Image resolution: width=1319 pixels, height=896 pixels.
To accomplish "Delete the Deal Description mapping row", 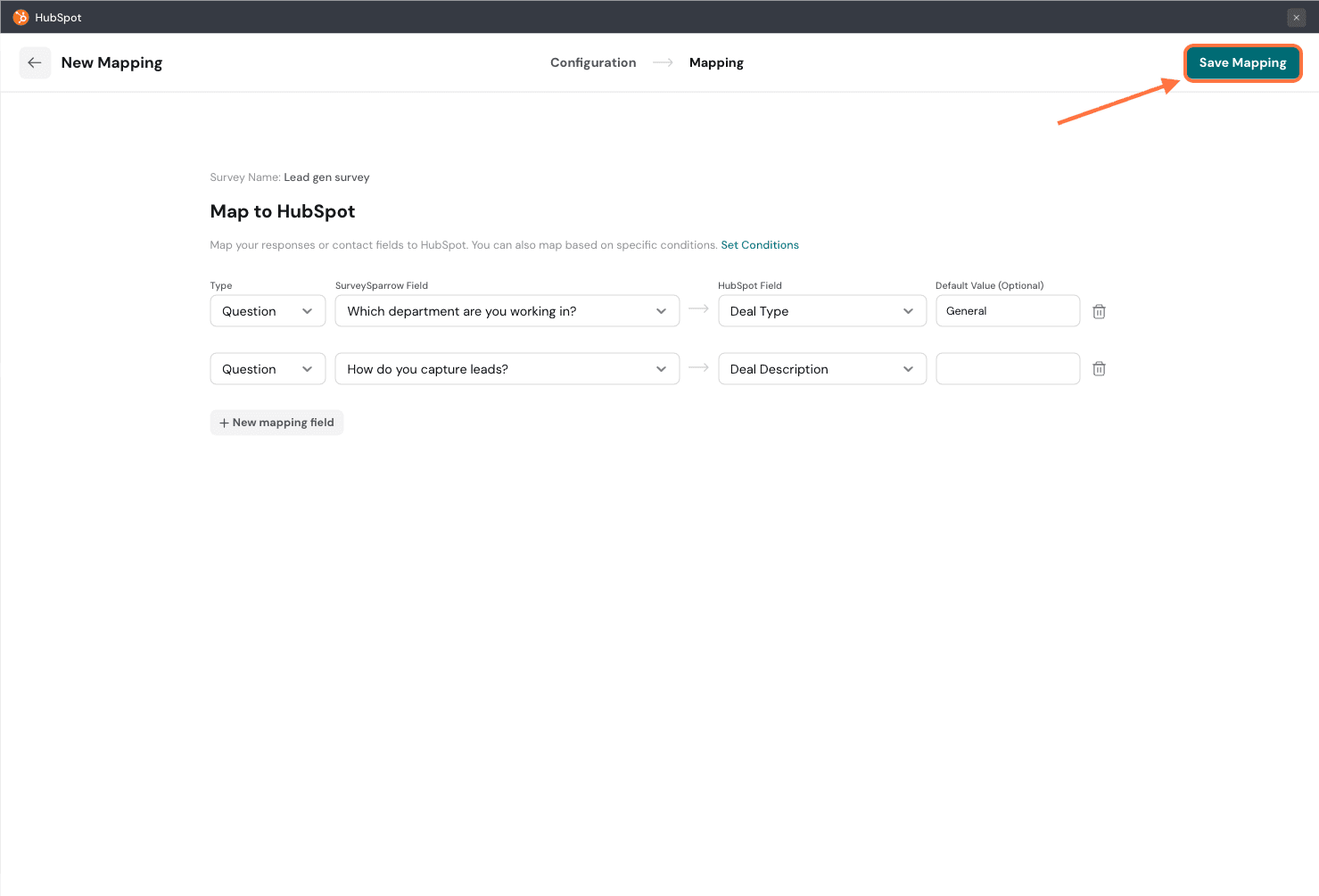I will tap(1099, 369).
